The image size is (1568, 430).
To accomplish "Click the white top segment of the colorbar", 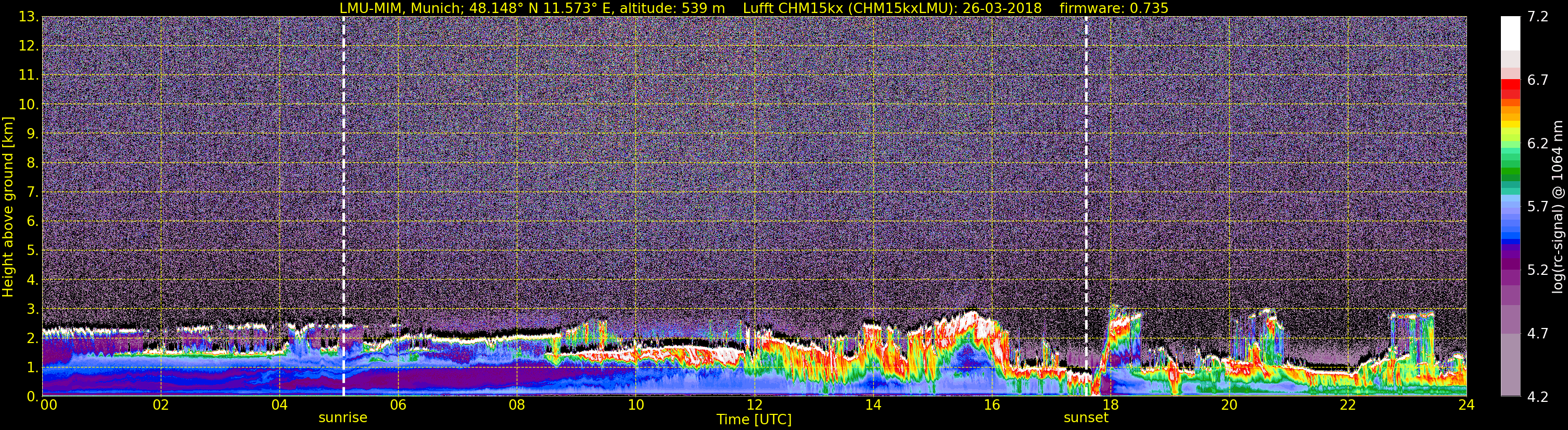I will pyautogui.click(x=1510, y=33).
